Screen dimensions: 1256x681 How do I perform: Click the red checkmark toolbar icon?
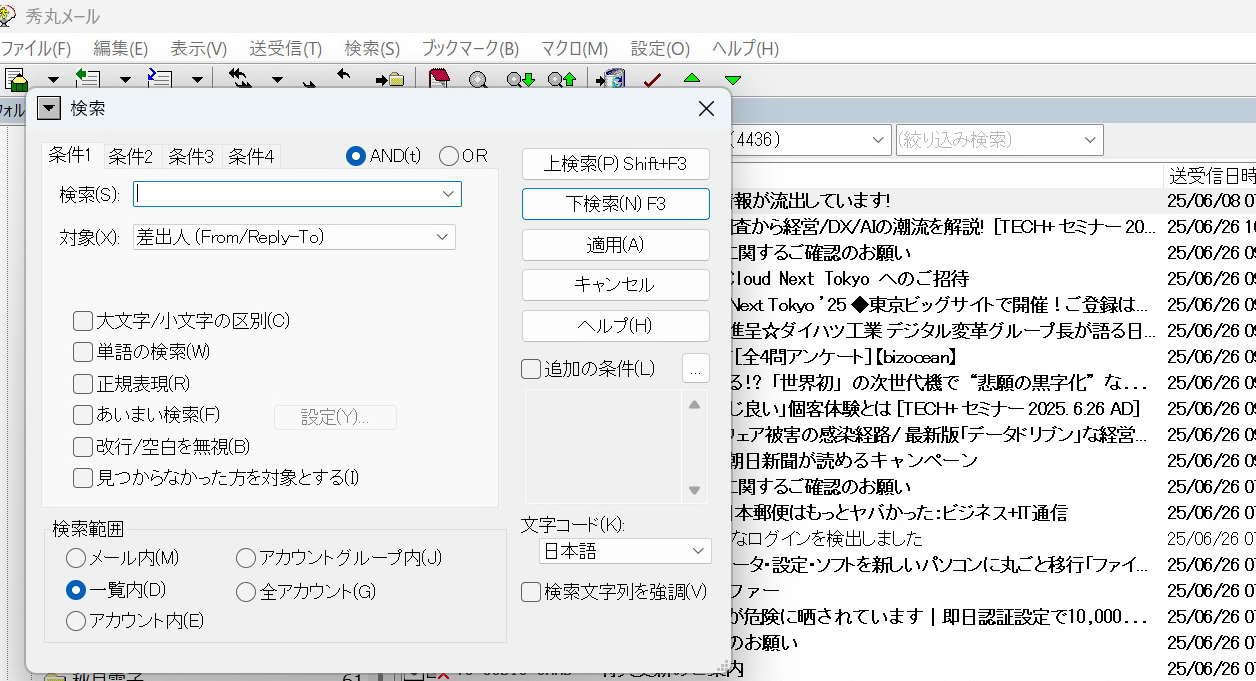652,80
